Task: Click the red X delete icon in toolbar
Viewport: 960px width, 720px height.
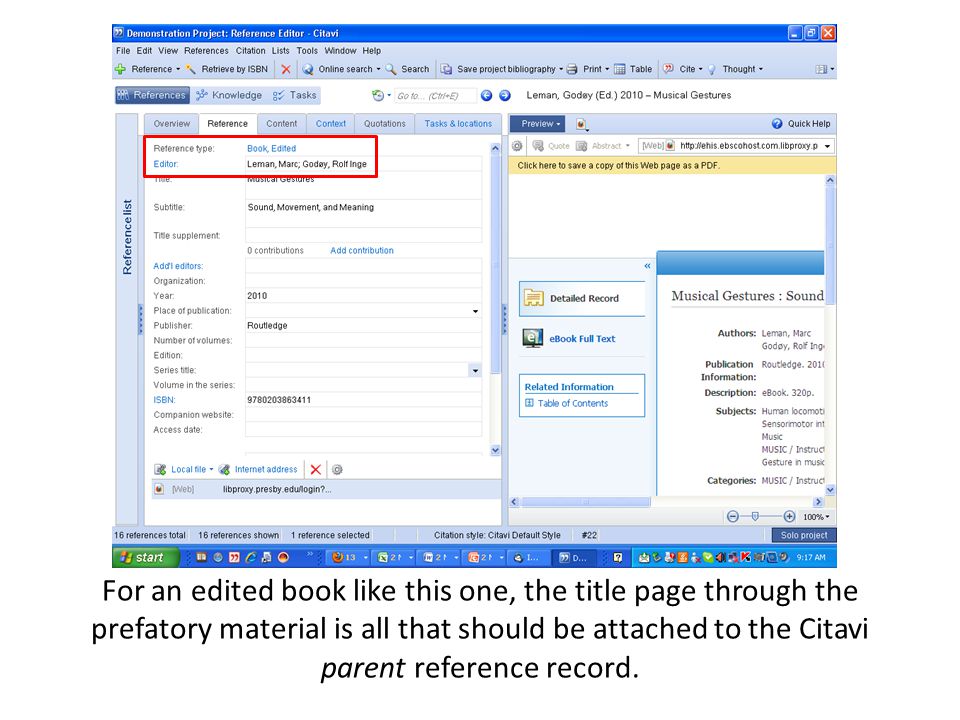Action: [x=285, y=69]
